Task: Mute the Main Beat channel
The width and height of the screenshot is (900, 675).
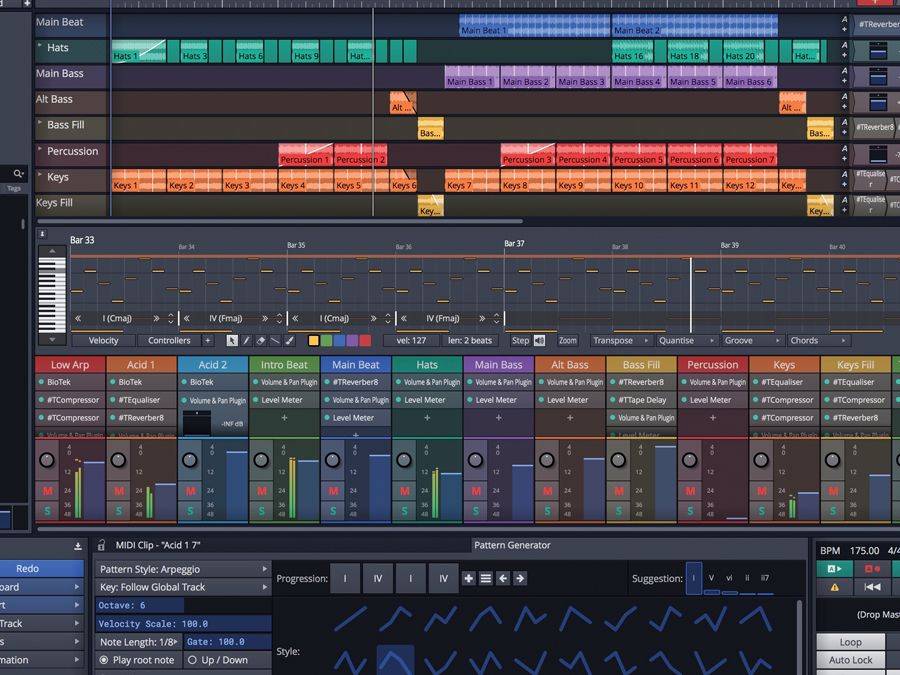Action: [333, 491]
